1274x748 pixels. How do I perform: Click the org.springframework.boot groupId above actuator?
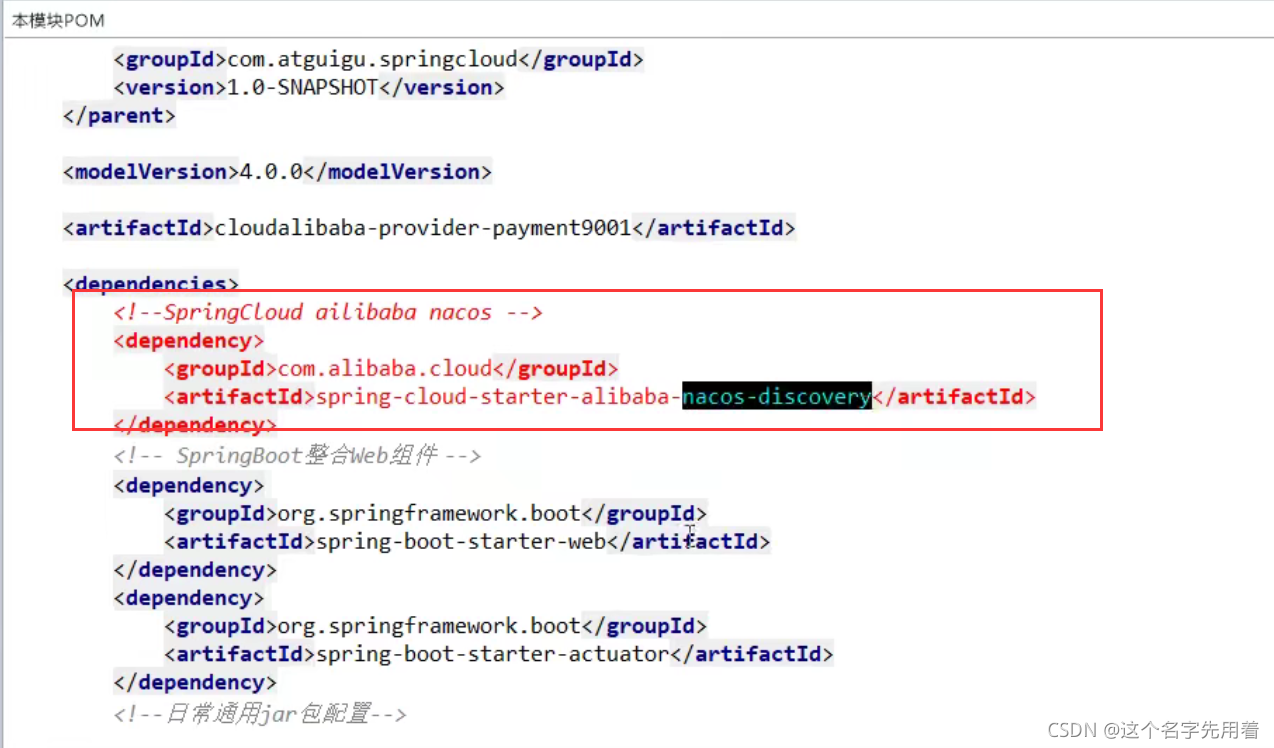point(436,626)
